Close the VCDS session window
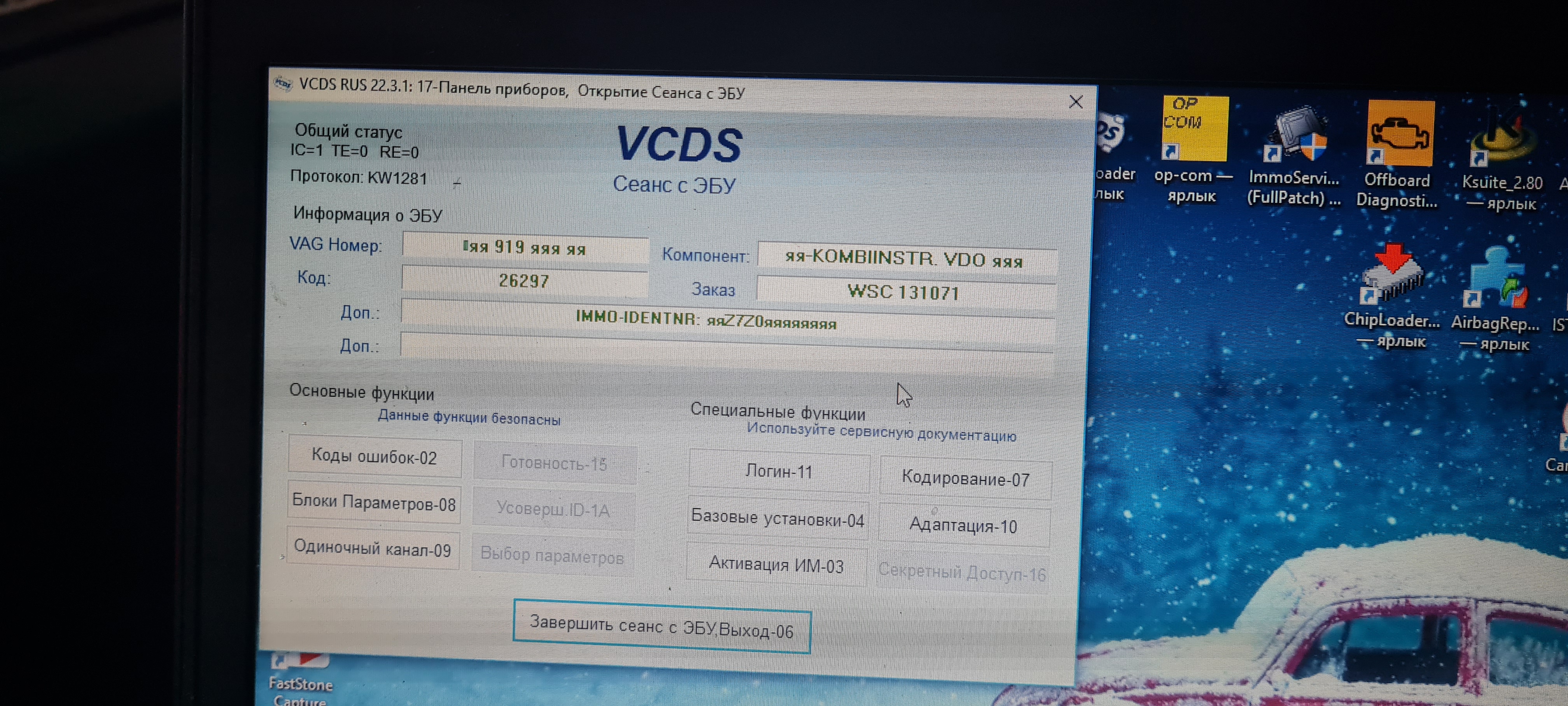The height and width of the screenshot is (706, 1568). point(1076,102)
